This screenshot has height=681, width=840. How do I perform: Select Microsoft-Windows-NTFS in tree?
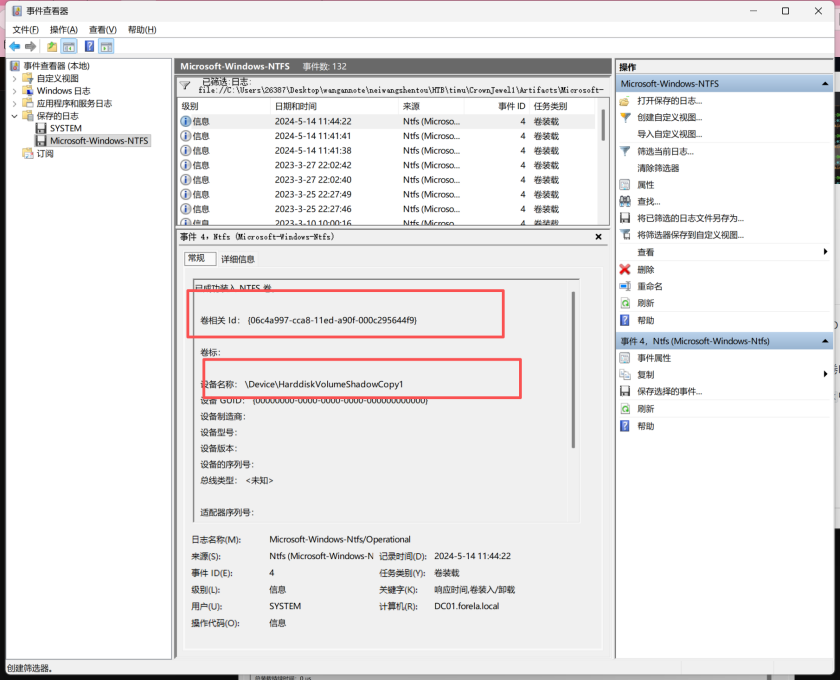(x=99, y=141)
